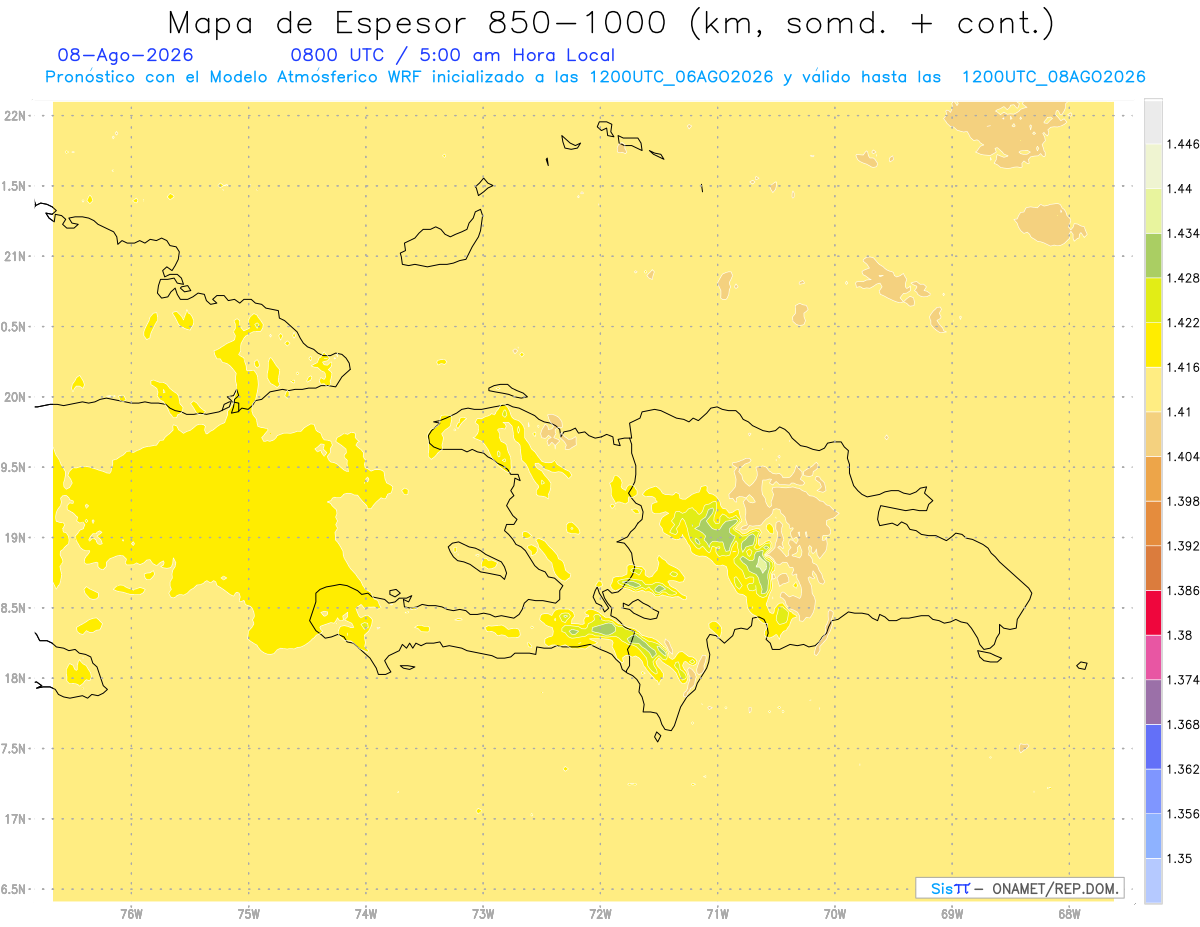
Task: Click the legend value '1.404'
Action: pyautogui.click(x=1182, y=456)
